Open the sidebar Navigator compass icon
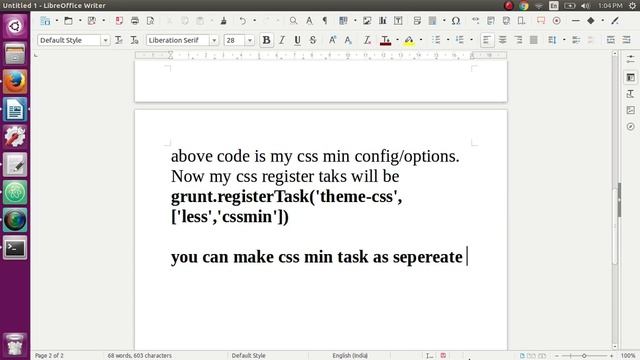 coord(631,127)
